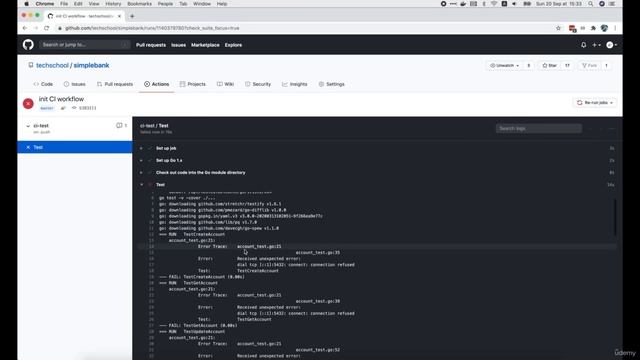Viewport: 640px width, 360px height.
Task: Switch to the repository Pull requests tab
Action: (115, 84)
